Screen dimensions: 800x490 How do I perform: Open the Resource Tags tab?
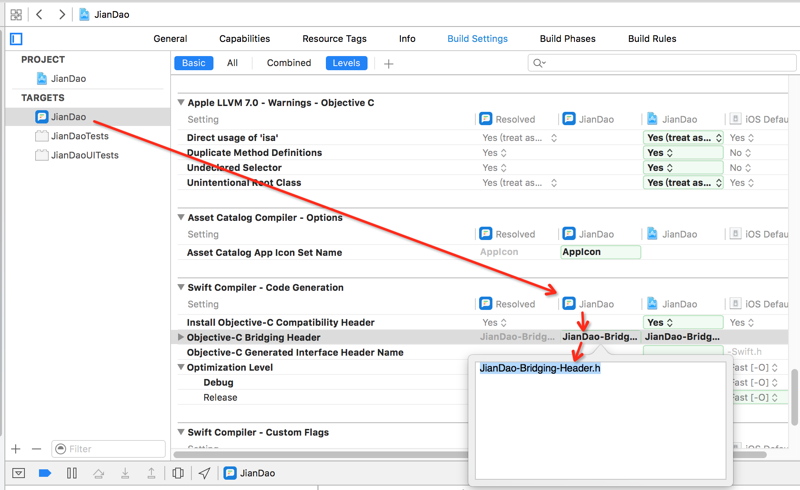(334, 39)
